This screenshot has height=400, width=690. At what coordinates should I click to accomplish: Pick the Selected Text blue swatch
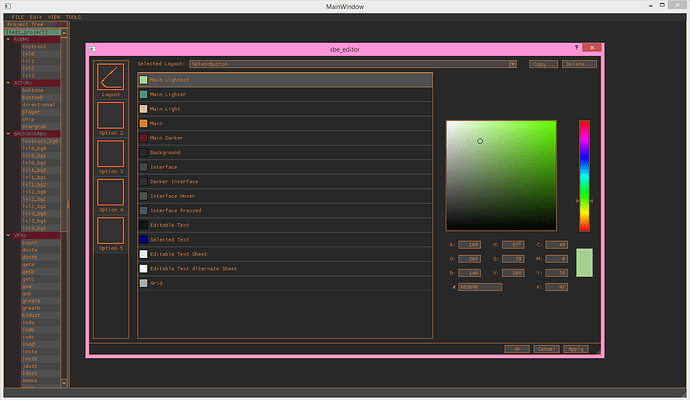click(143, 239)
